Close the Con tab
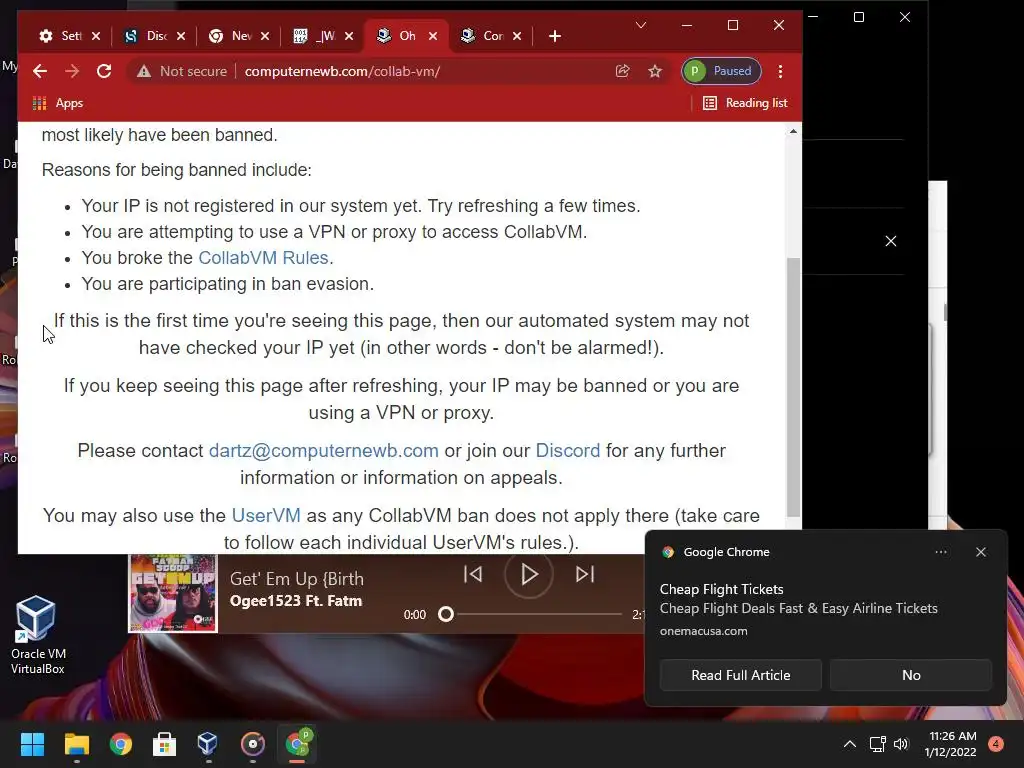 pos(517,36)
